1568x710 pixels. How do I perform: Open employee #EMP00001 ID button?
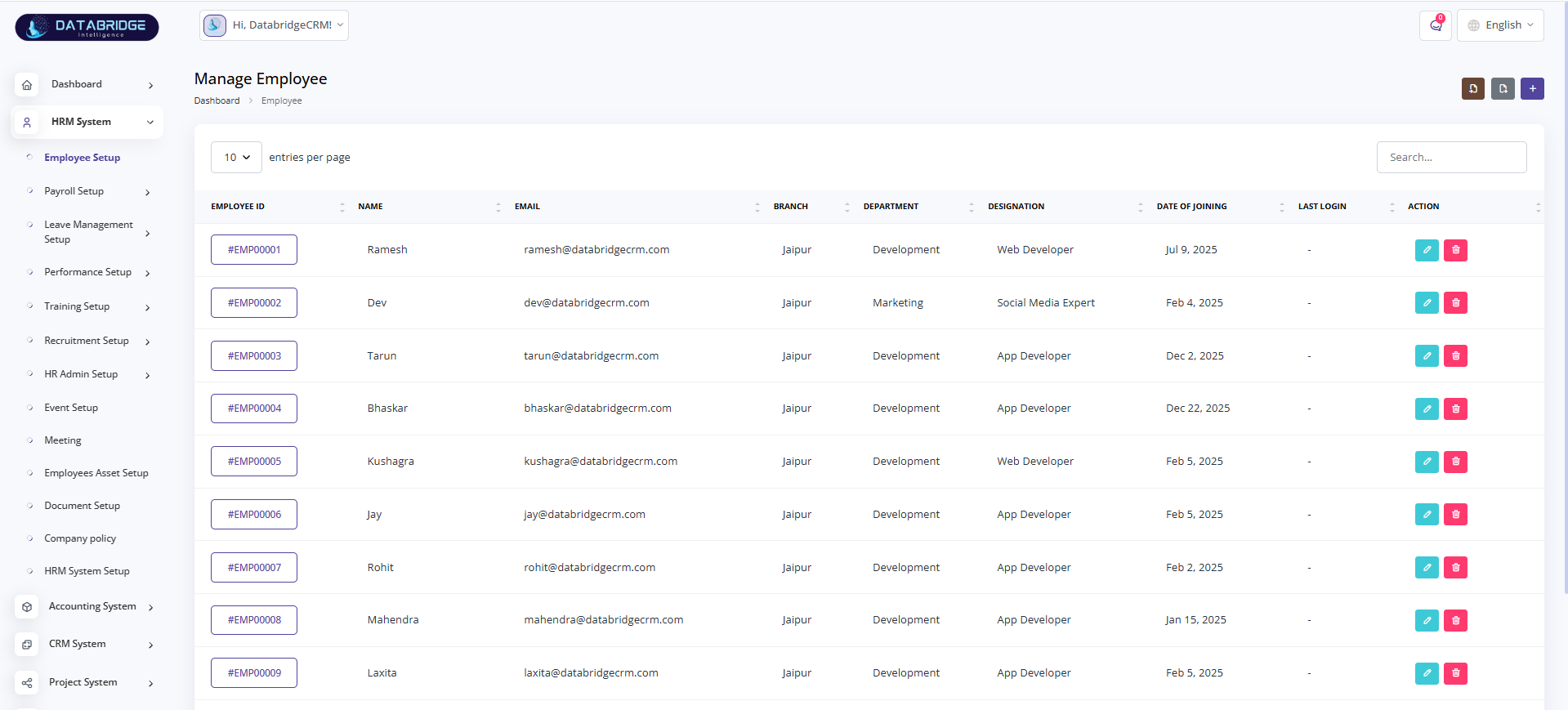[254, 250]
